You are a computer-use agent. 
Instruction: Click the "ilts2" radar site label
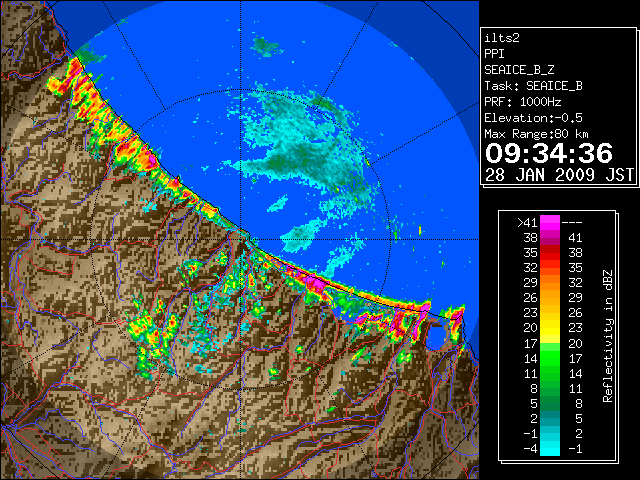coord(502,38)
